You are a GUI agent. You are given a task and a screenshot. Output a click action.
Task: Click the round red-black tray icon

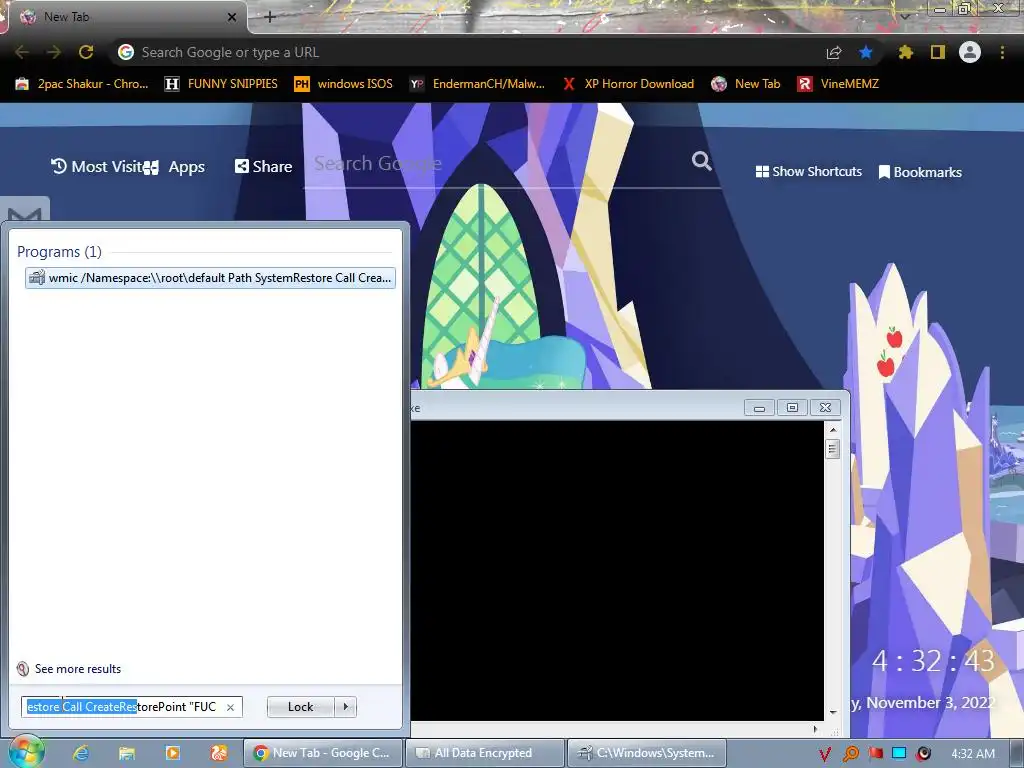tap(923, 754)
